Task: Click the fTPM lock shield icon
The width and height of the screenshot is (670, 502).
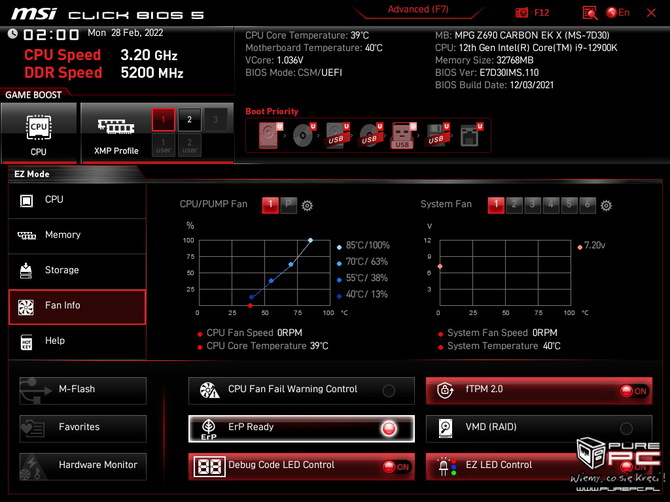Action: [x=445, y=390]
